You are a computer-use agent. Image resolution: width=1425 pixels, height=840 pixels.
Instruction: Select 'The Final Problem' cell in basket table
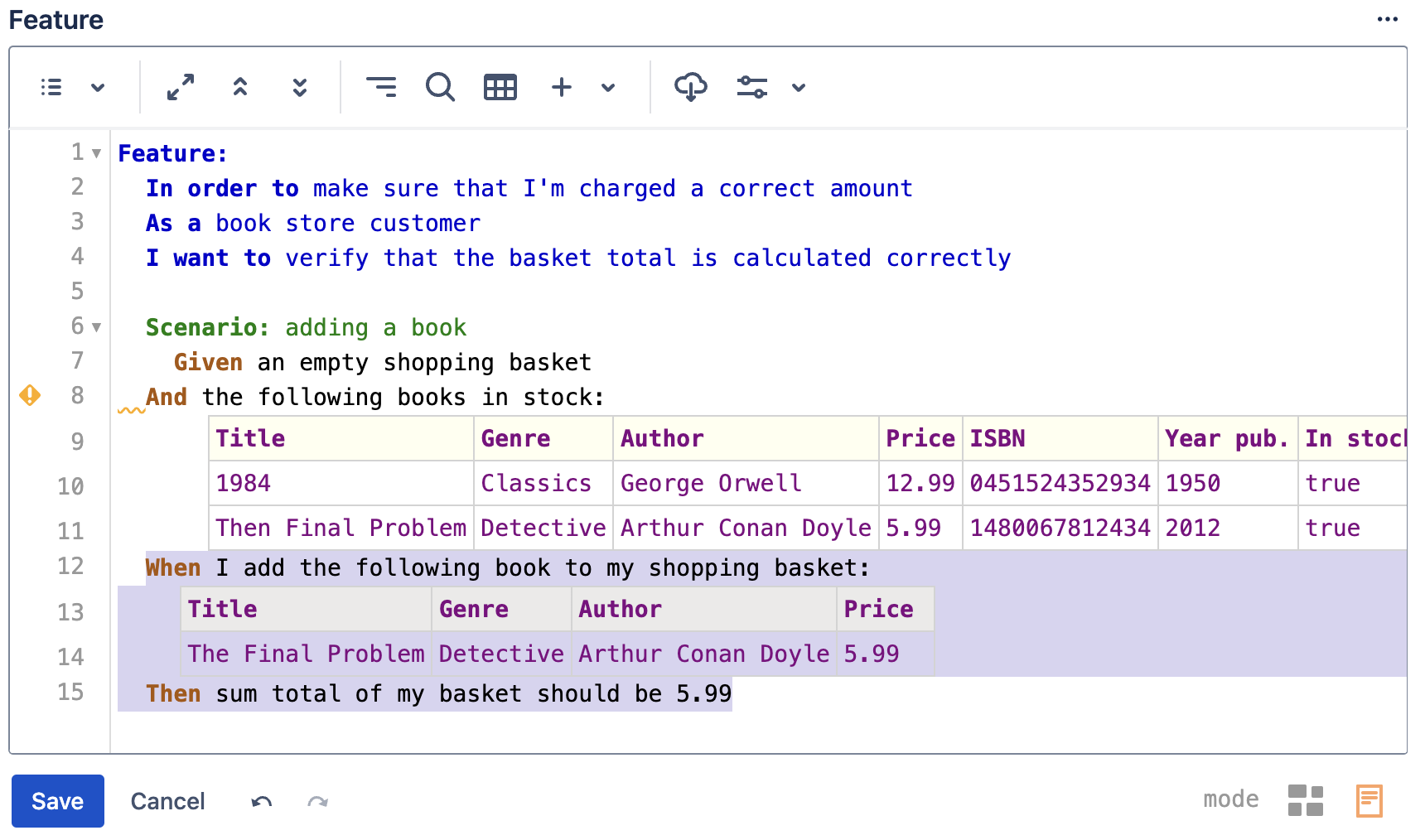point(307,654)
